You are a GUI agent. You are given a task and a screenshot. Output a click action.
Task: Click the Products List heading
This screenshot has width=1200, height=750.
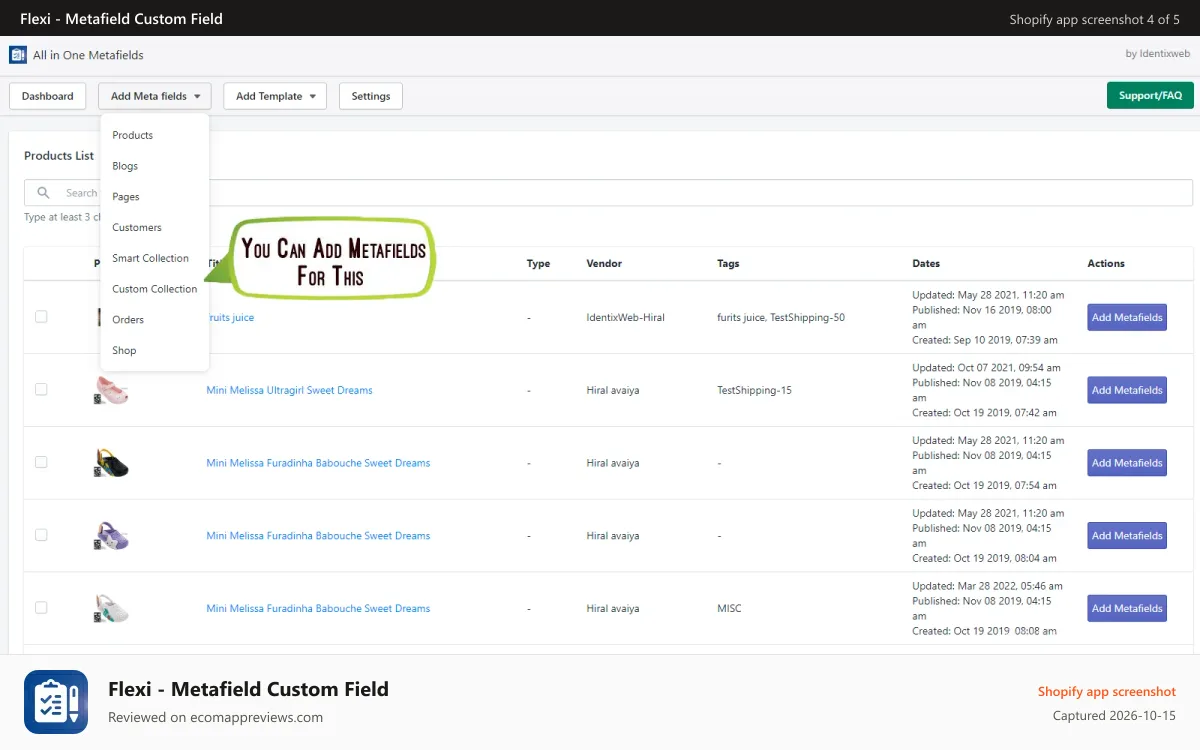[59, 156]
